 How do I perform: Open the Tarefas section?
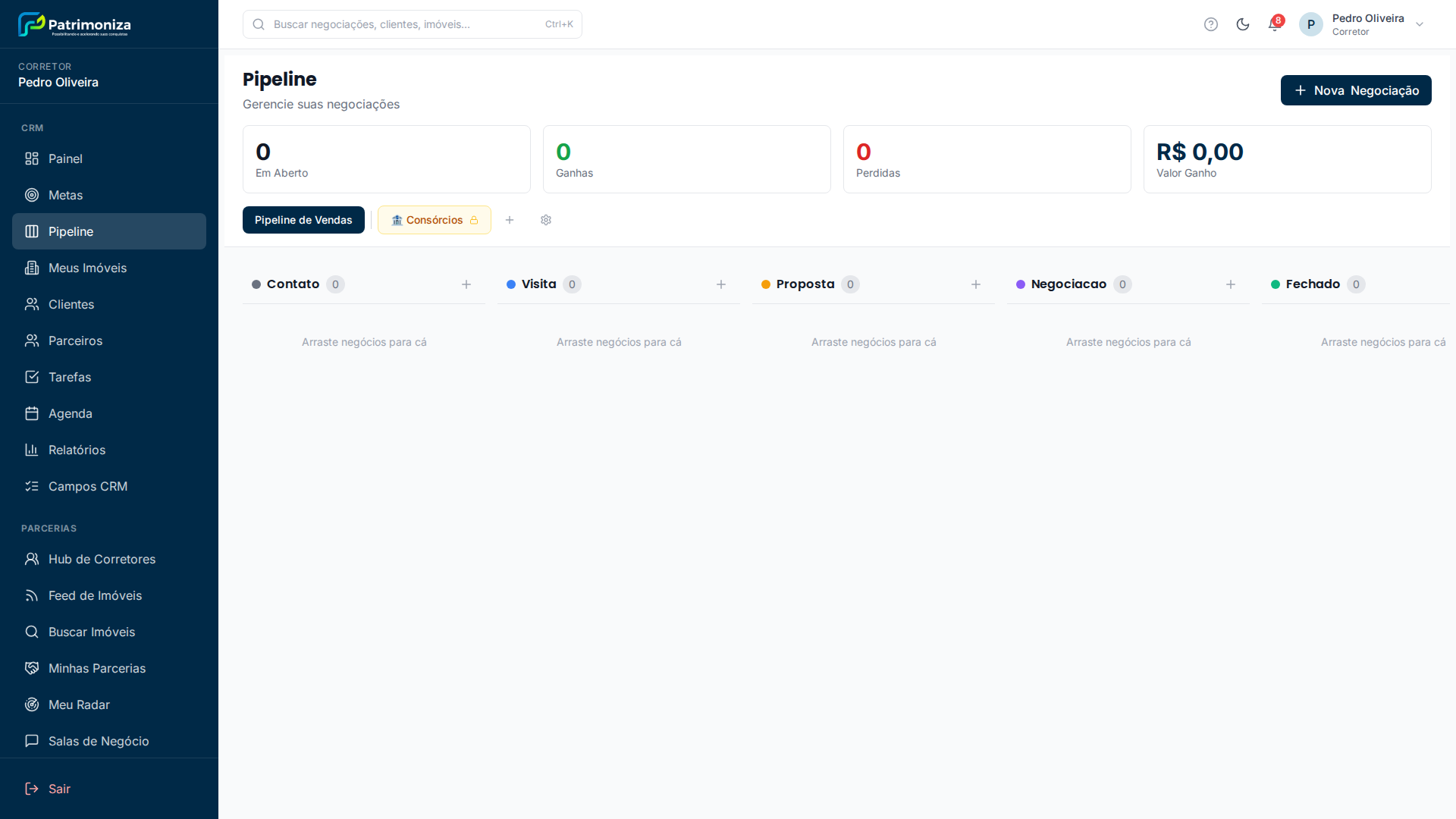coord(70,377)
